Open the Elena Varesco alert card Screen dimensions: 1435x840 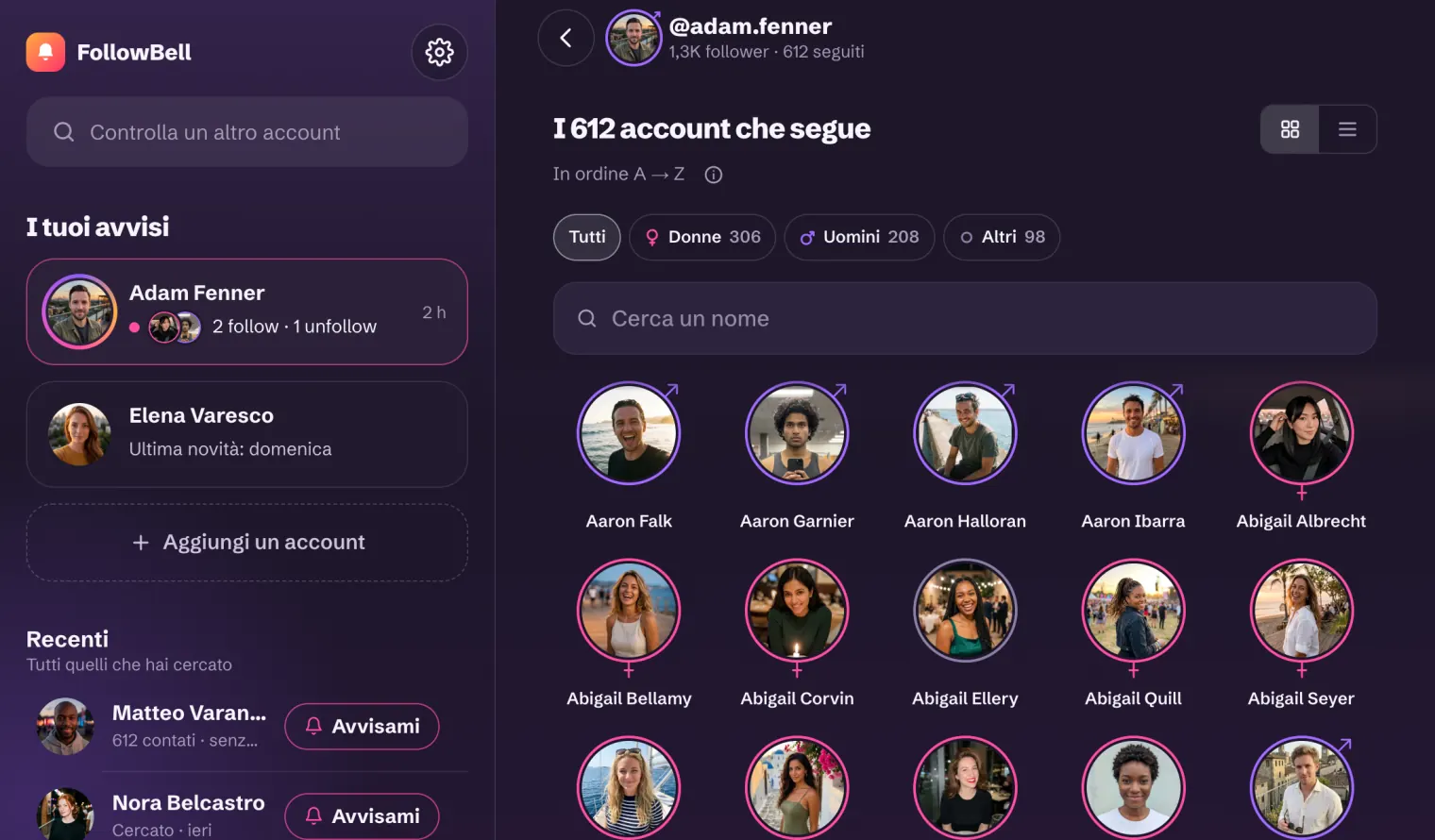pyautogui.click(x=247, y=434)
